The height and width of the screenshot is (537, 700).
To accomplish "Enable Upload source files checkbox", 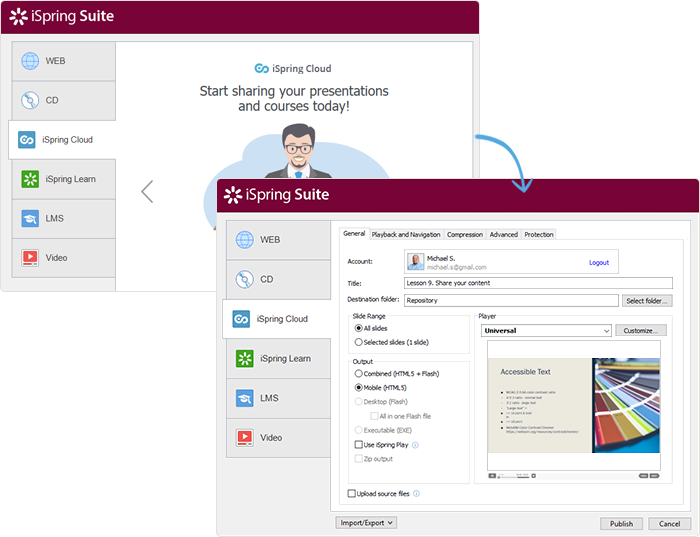I will point(351,494).
